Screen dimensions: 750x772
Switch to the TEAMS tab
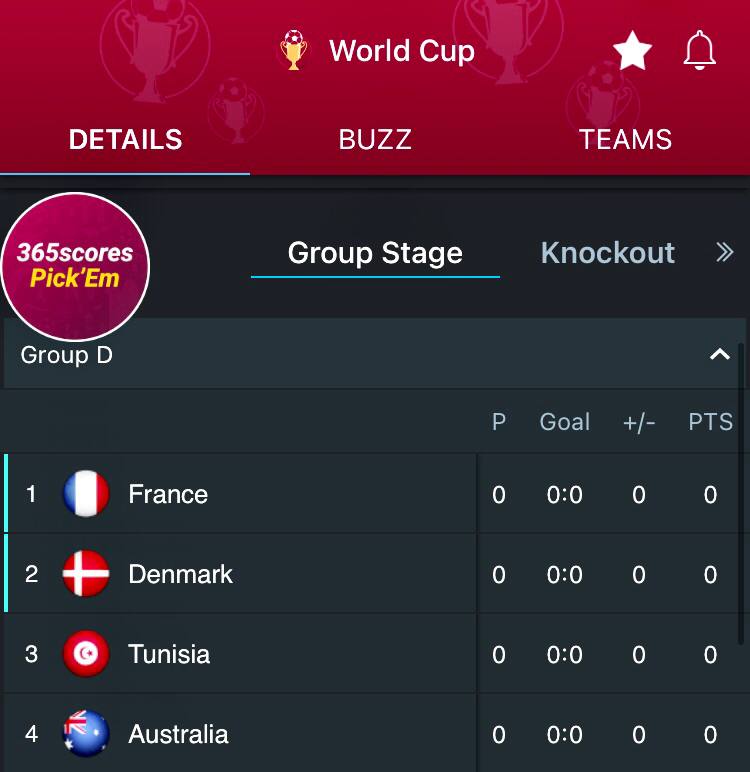(x=625, y=139)
